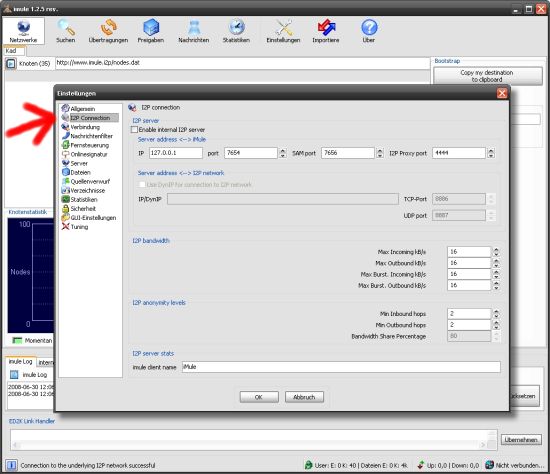Confirm settings with the OK button

[x=259, y=397]
